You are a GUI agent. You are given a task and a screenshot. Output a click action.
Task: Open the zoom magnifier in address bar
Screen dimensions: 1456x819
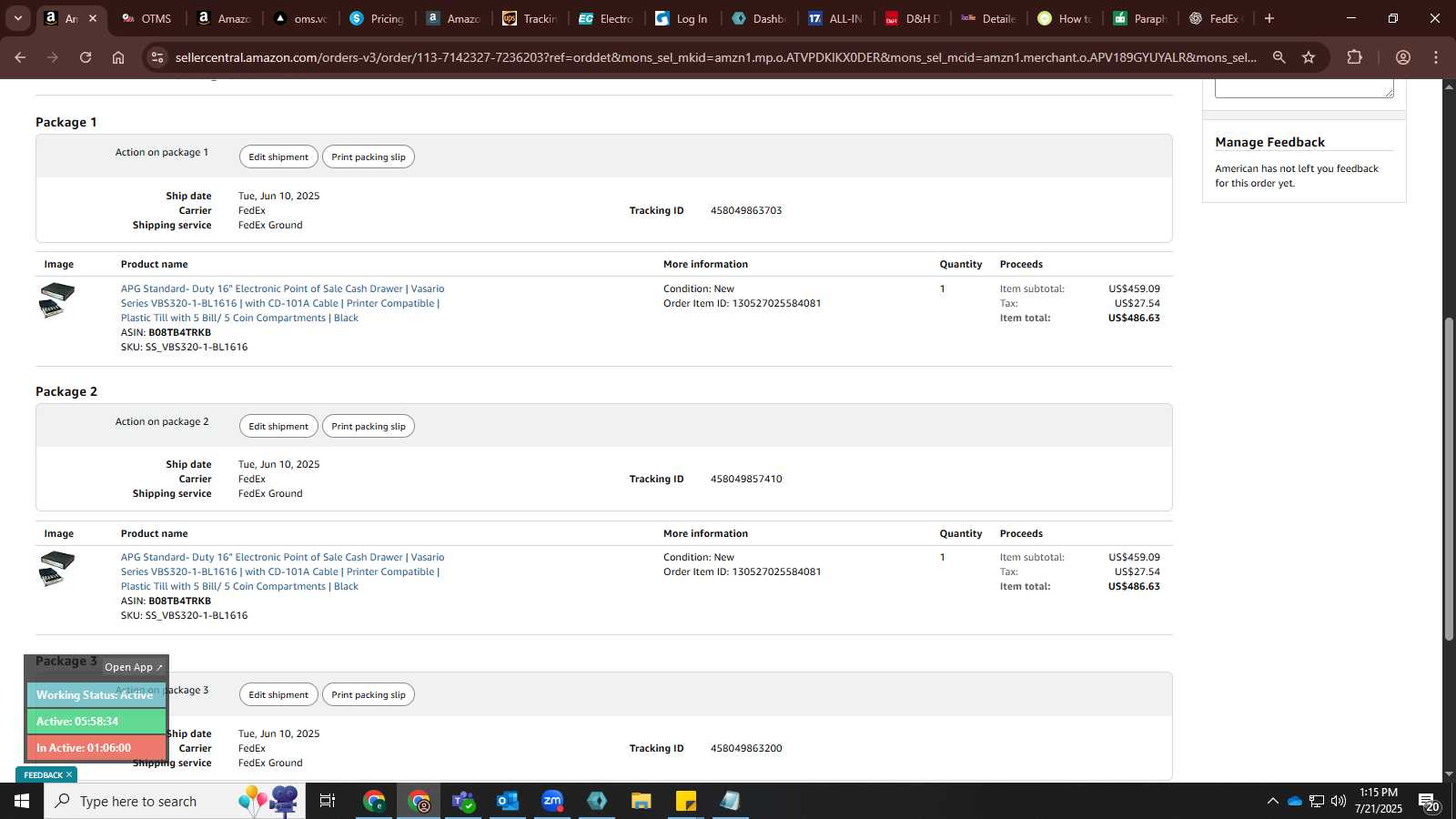pyautogui.click(x=1279, y=57)
